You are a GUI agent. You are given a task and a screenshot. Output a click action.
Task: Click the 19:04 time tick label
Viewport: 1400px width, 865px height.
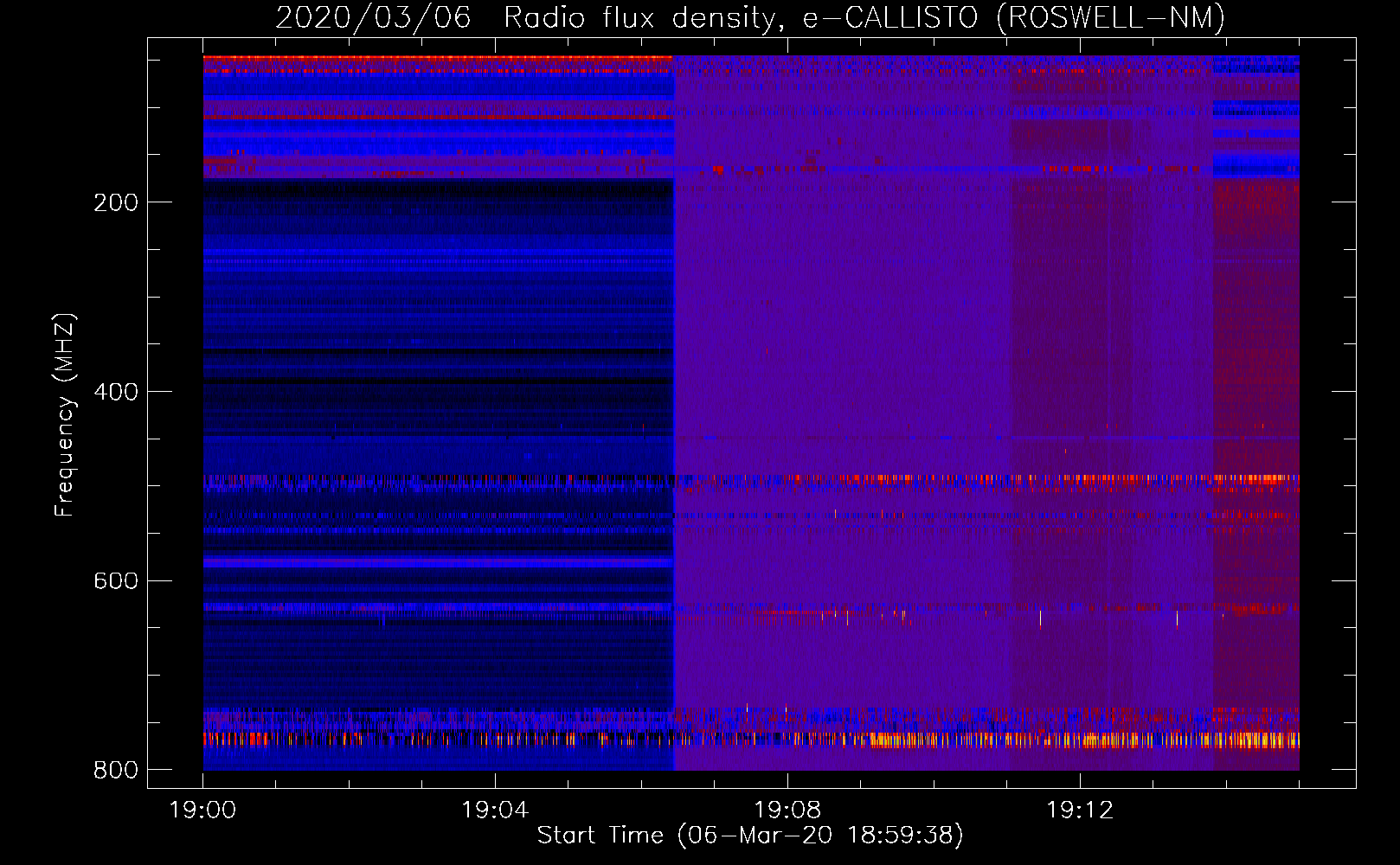pos(495,811)
